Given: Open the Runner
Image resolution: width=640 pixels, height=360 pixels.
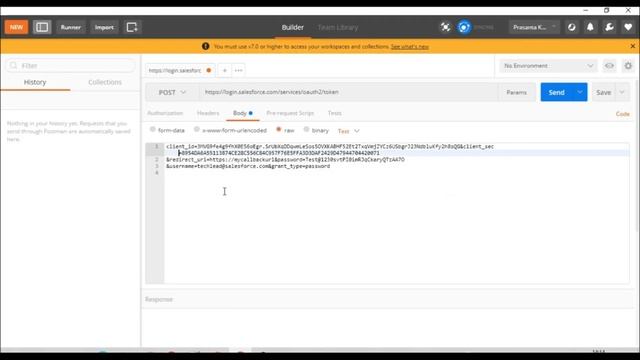Looking at the screenshot, I should pos(71,27).
